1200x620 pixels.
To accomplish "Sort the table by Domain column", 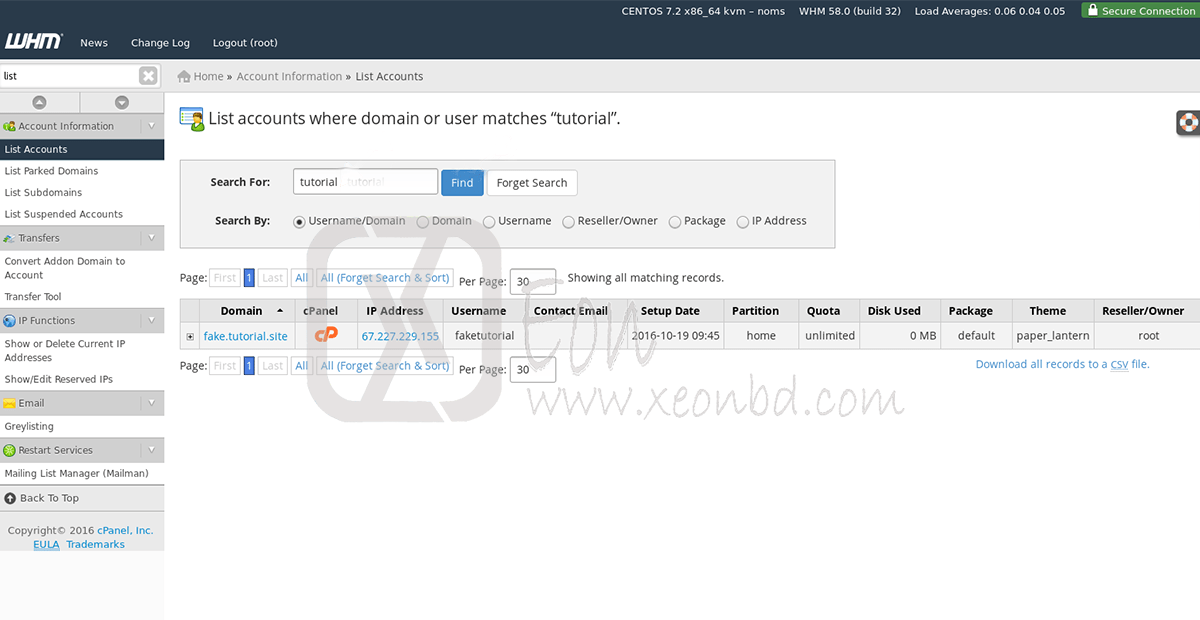I will click(x=240, y=310).
